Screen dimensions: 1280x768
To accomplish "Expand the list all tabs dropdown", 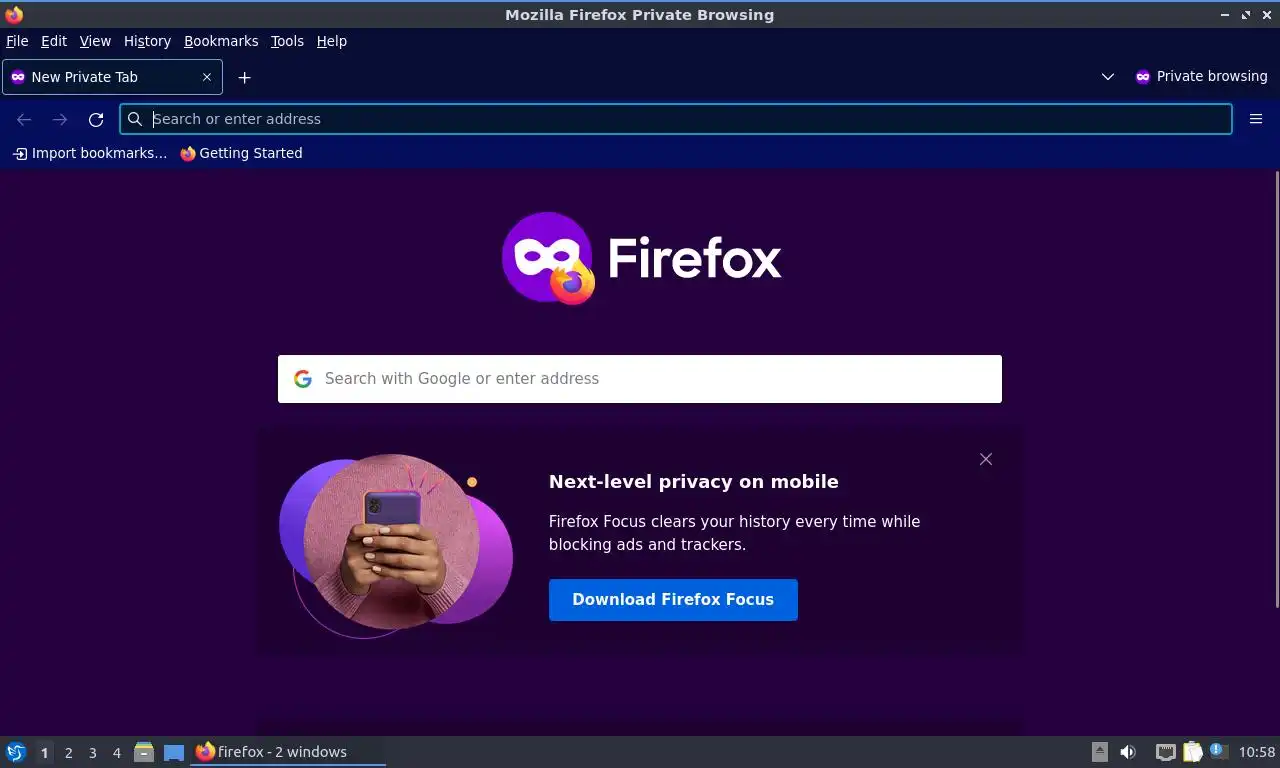I will coord(1107,77).
